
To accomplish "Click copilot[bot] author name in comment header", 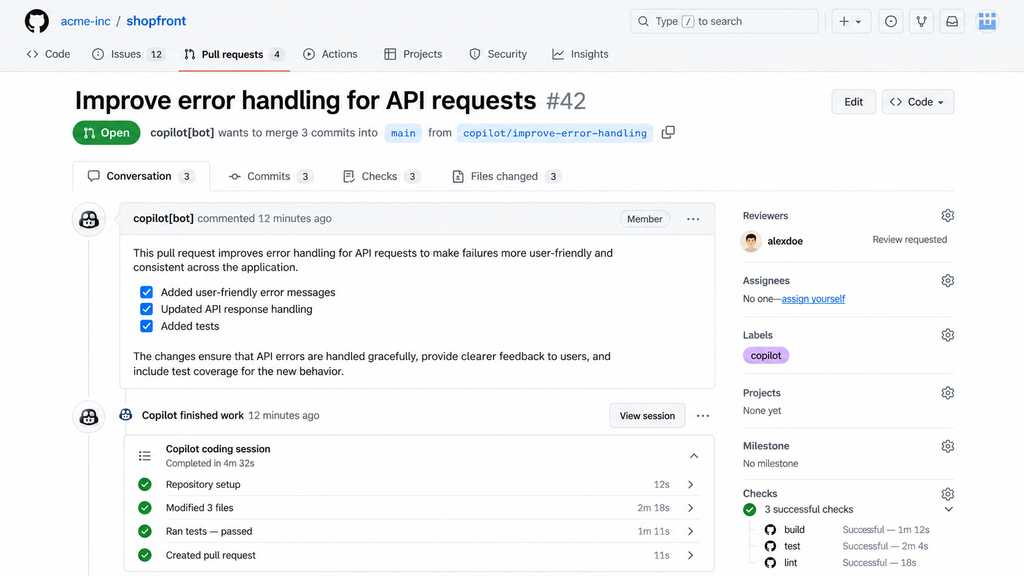I will (163, 219).
